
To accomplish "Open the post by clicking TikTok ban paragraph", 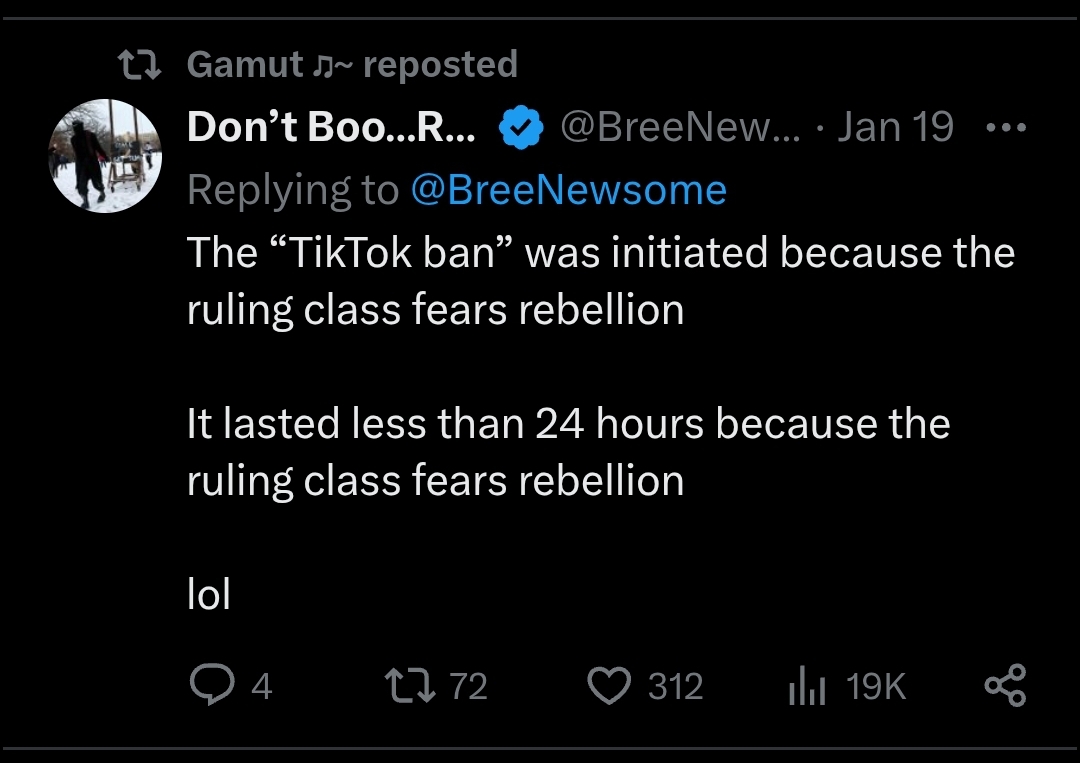I will (601, 281).
